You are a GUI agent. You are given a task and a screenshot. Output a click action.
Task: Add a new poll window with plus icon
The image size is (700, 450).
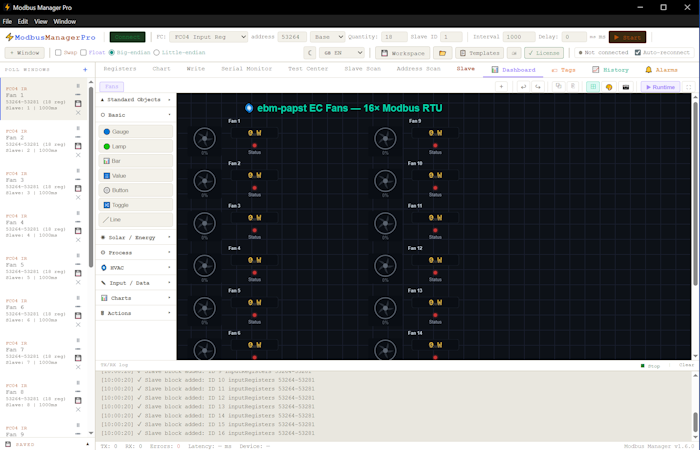coord(85,69)
